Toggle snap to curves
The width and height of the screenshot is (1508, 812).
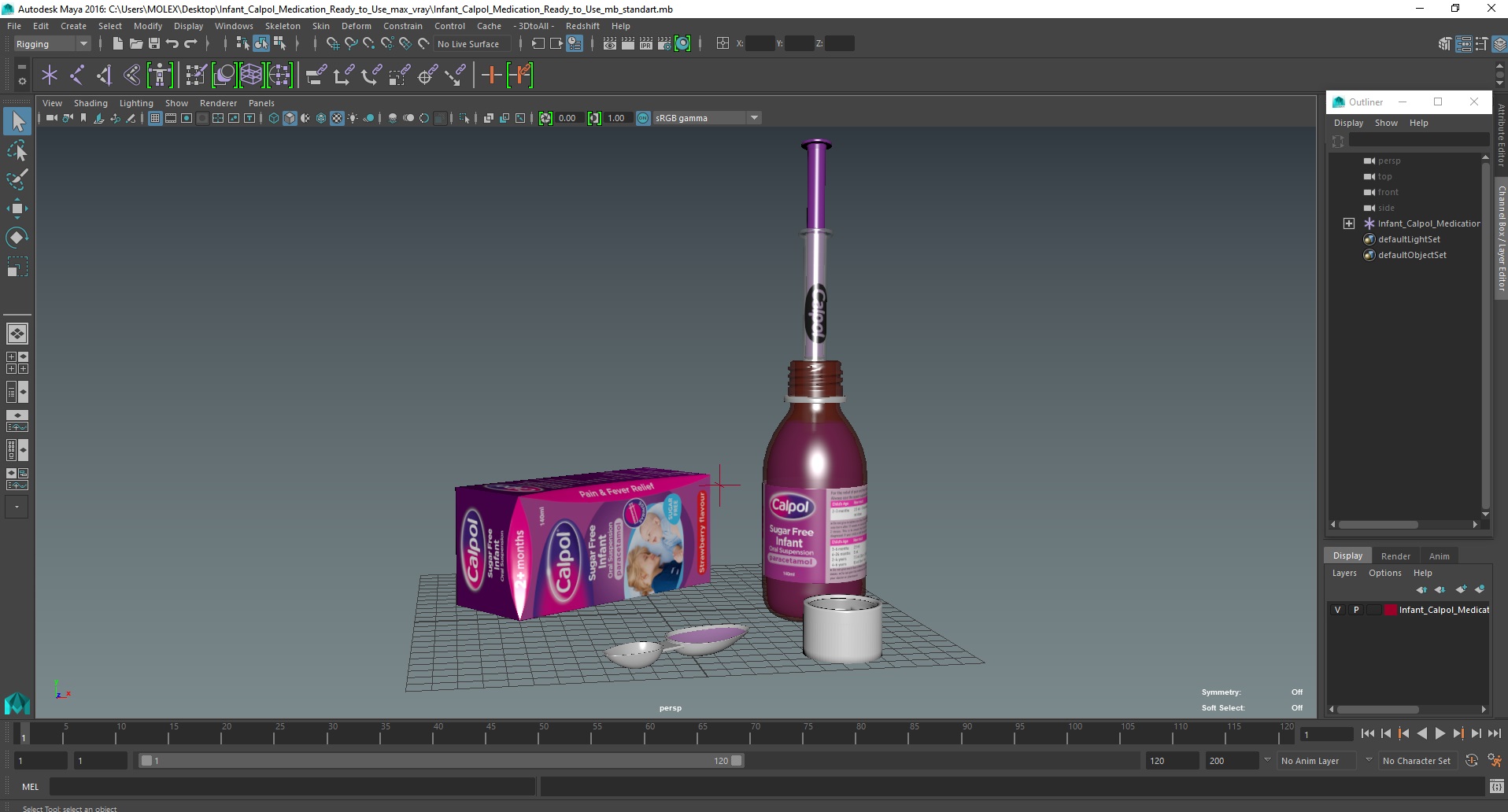click(x=351, y=44)
